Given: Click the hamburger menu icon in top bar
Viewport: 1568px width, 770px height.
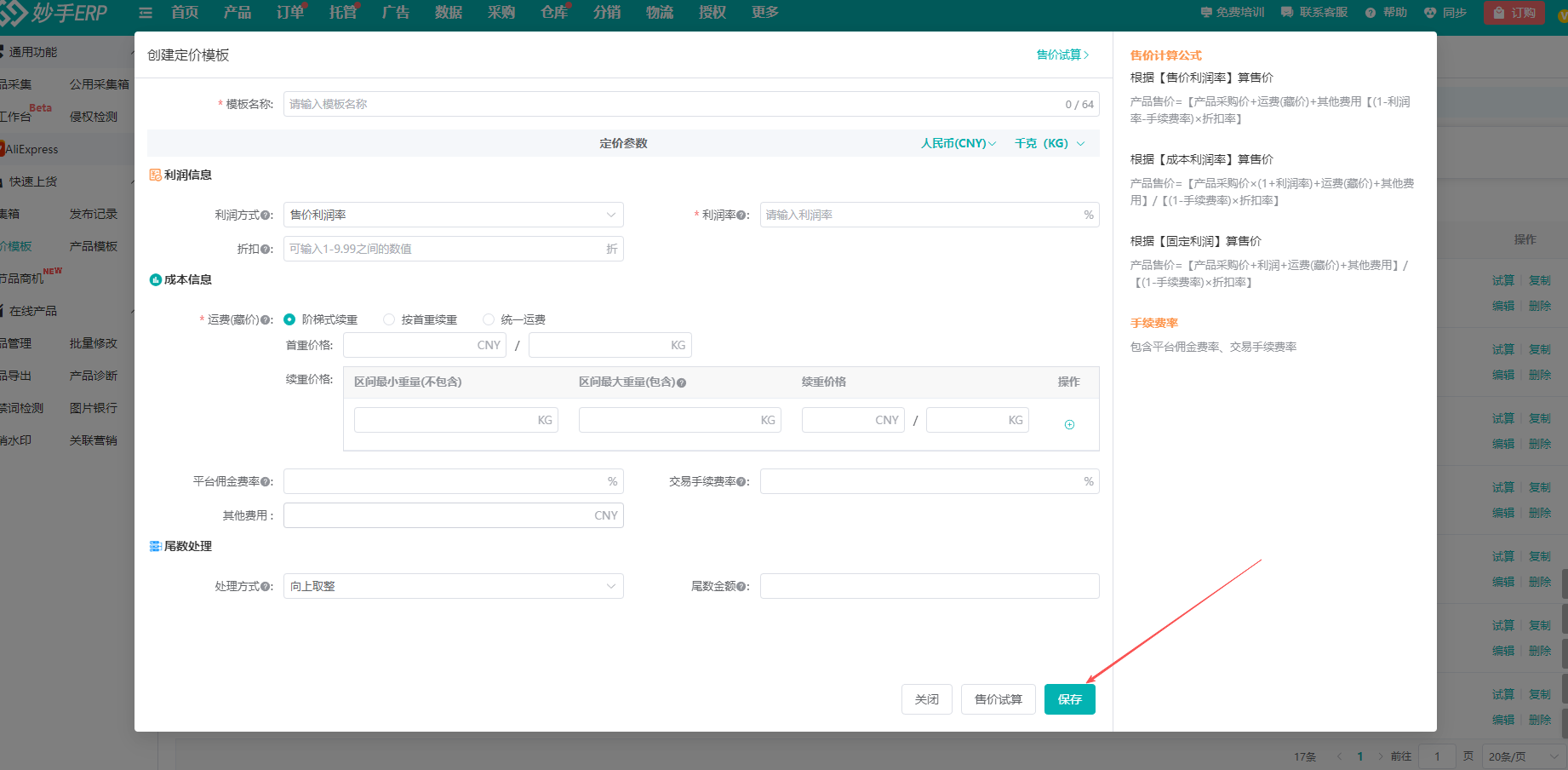Looking at the screenshot, I should (146, 13).
